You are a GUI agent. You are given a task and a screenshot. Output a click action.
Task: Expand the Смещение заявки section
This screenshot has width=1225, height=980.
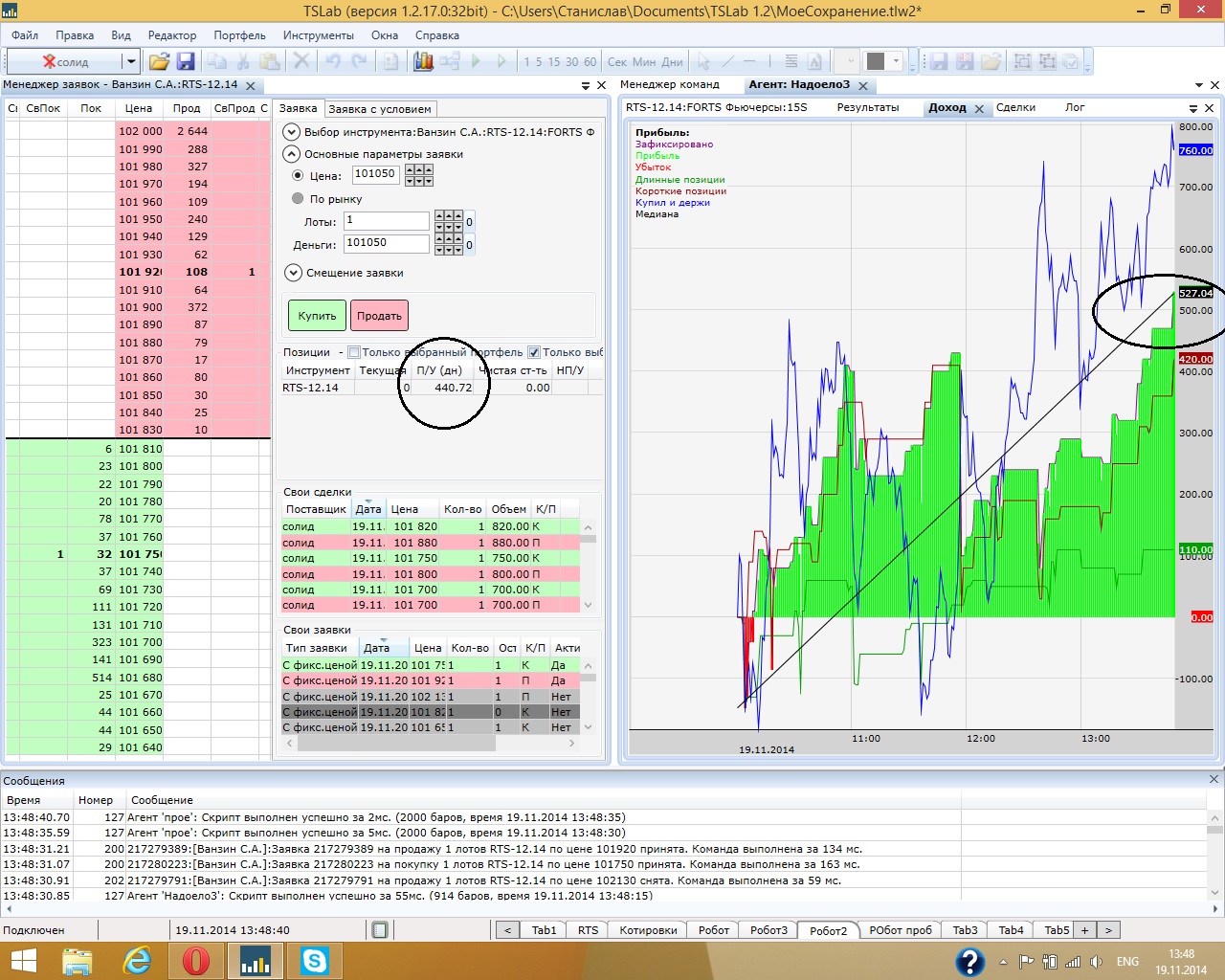[293, 273]
